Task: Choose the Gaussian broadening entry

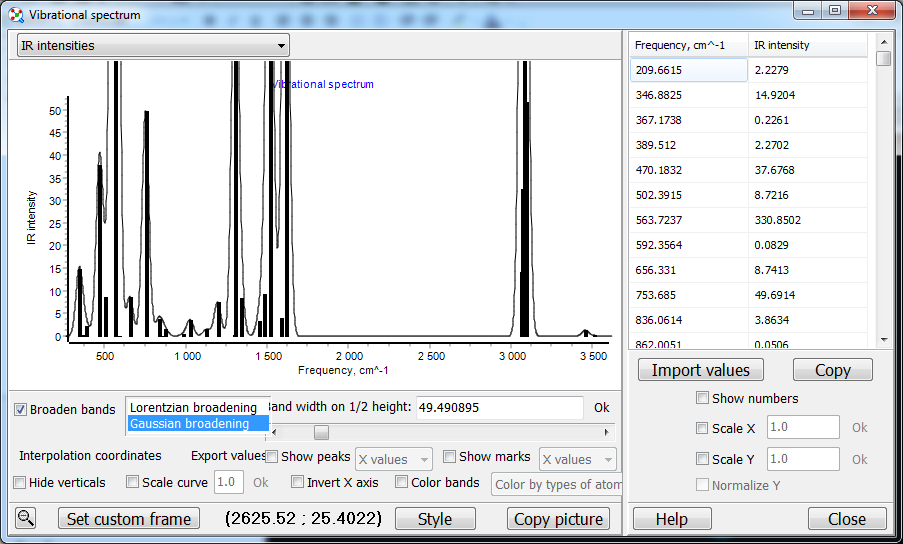Action: 190,424
